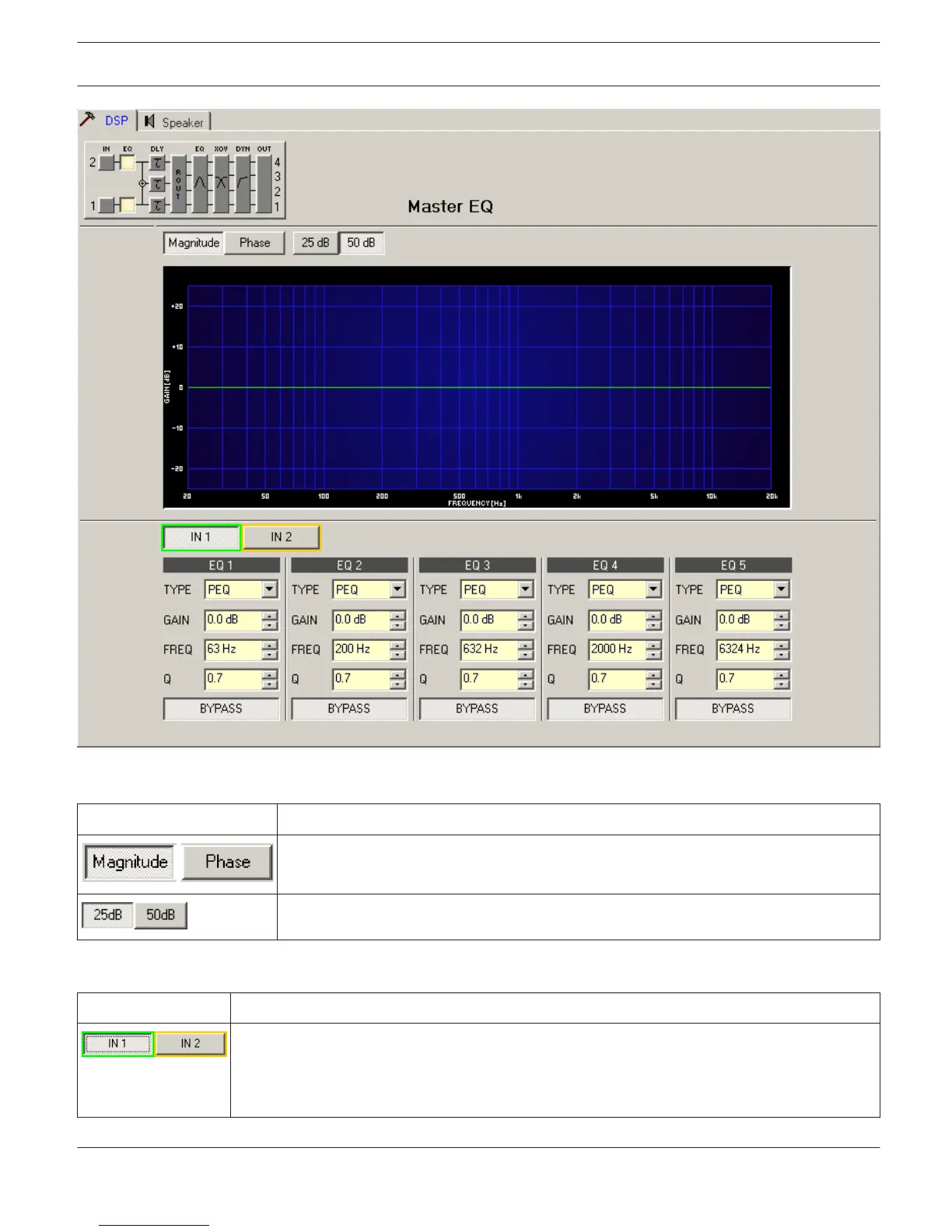The height and width of the screenshot is (1232, 952).
Task: Open the XOV crossover block
Action: 222,184
